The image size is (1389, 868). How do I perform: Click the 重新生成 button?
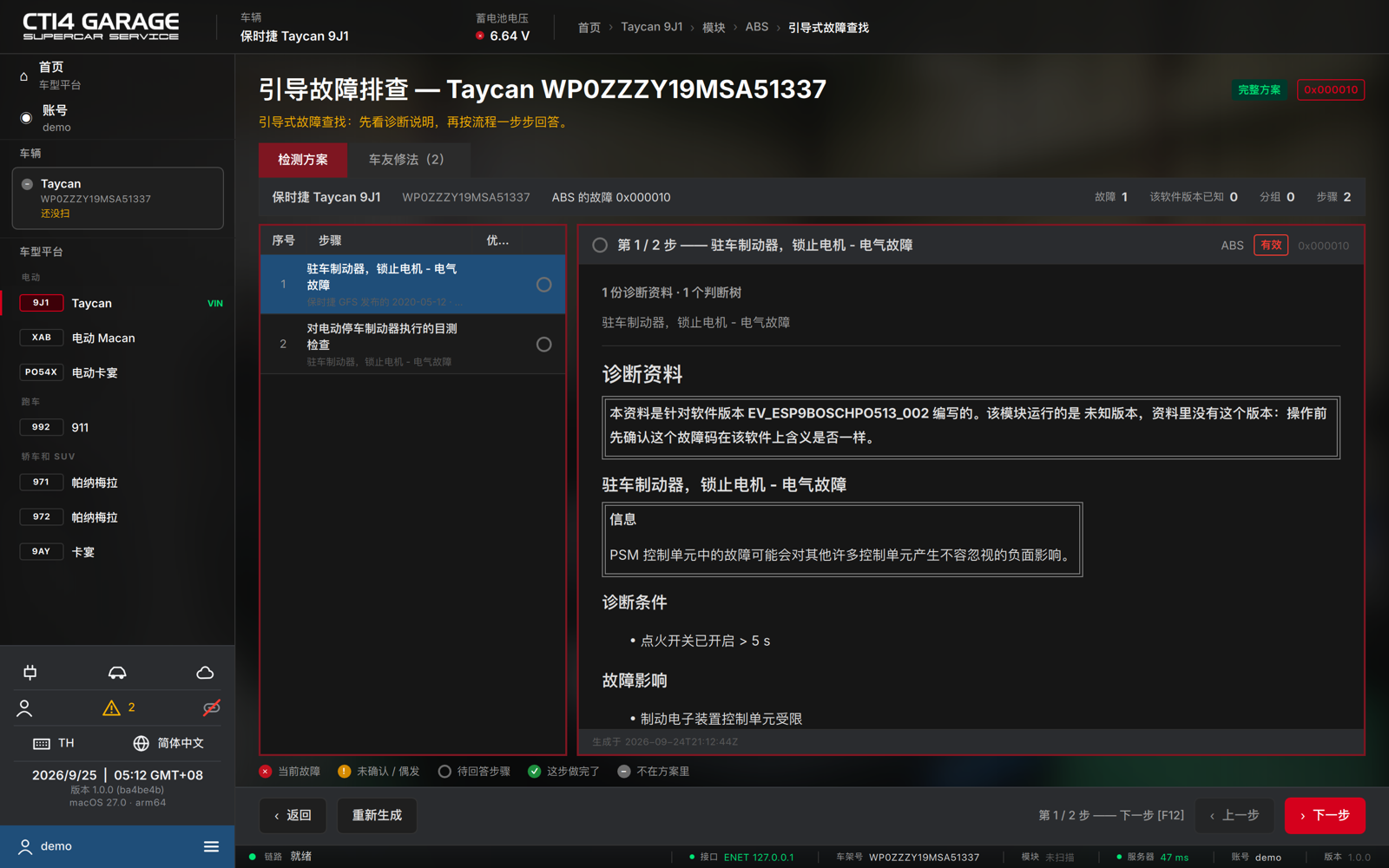pyautogui.click(x=377, y=816)
